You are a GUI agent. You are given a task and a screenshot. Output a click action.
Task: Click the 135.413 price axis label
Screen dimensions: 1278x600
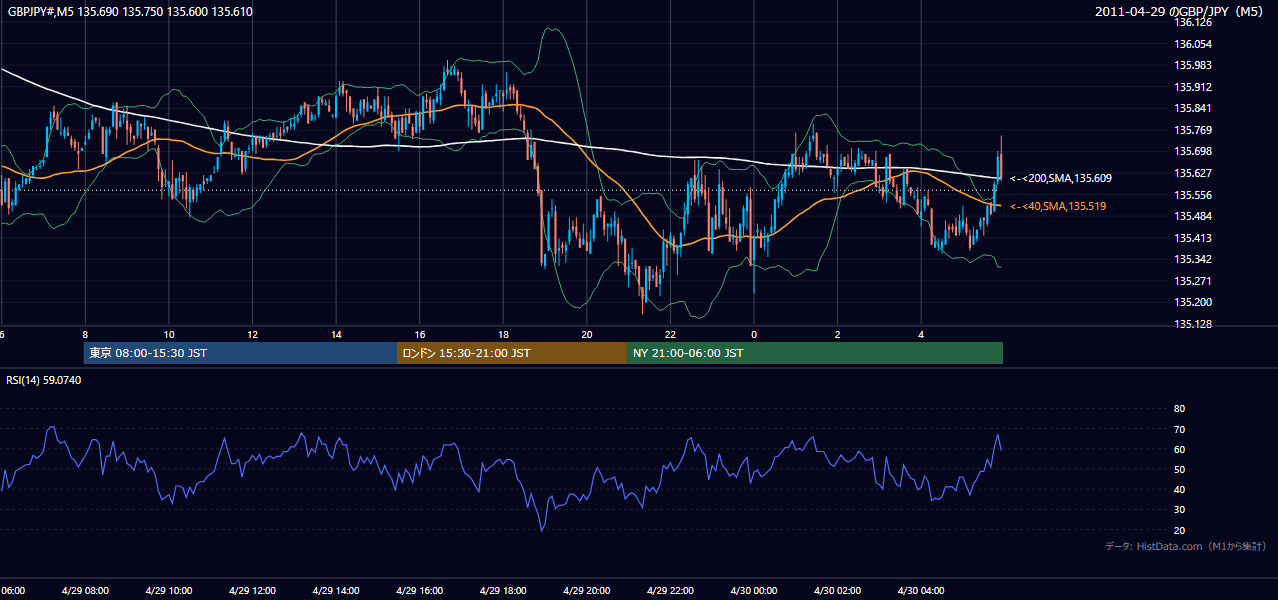point(1193,238)
